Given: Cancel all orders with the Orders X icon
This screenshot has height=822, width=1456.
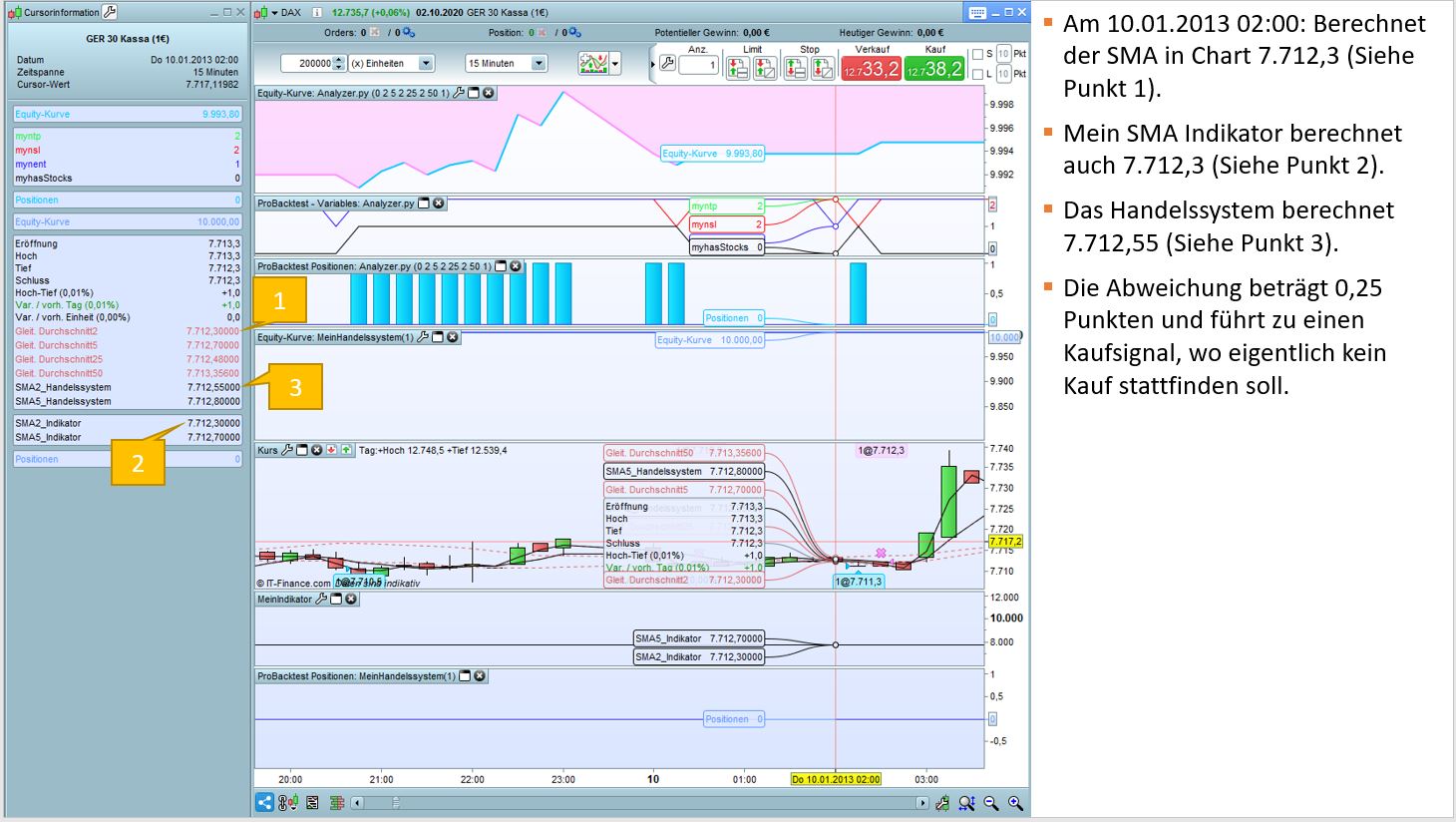Looking at the screenshot, I should click(x=375, y=33).
